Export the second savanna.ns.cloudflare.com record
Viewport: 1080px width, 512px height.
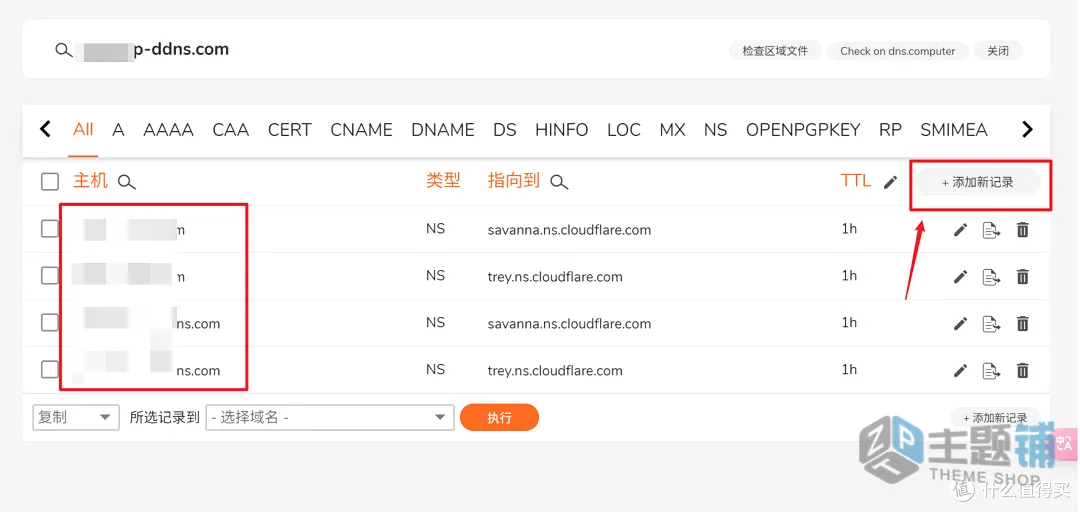(x=991, y=323)
